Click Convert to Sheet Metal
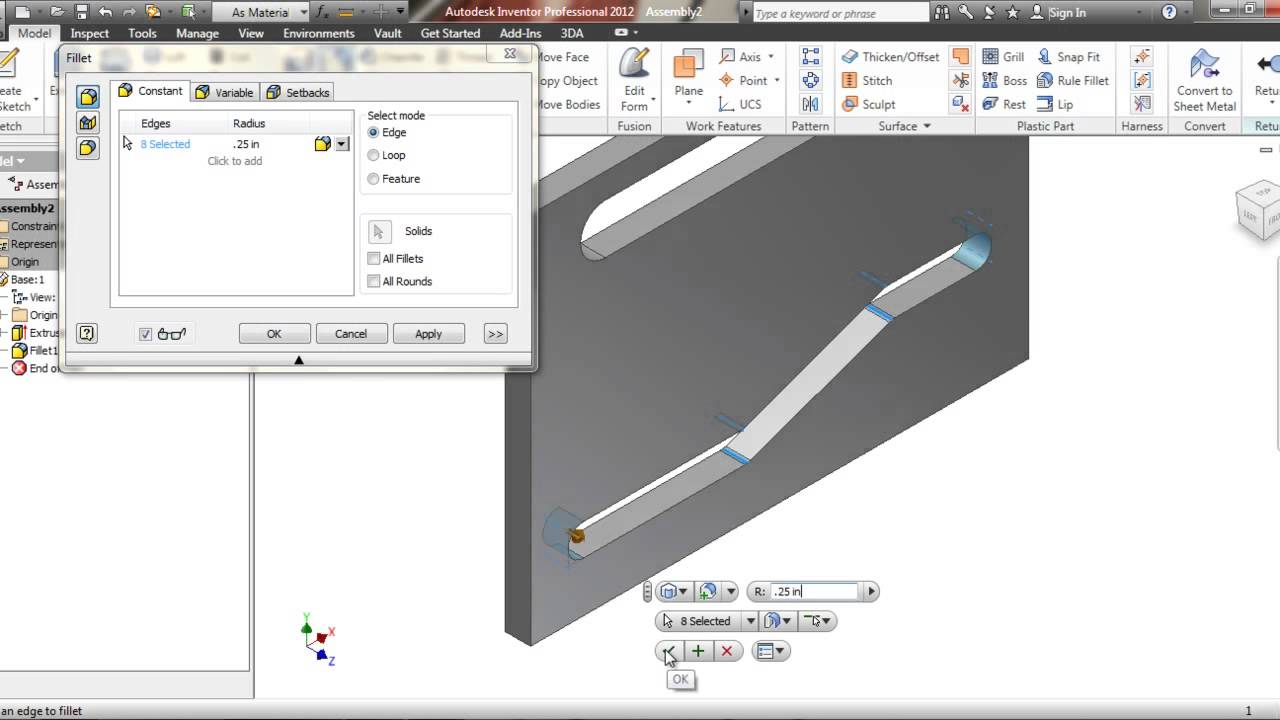1280x720 pixels. coord(1204,80)
